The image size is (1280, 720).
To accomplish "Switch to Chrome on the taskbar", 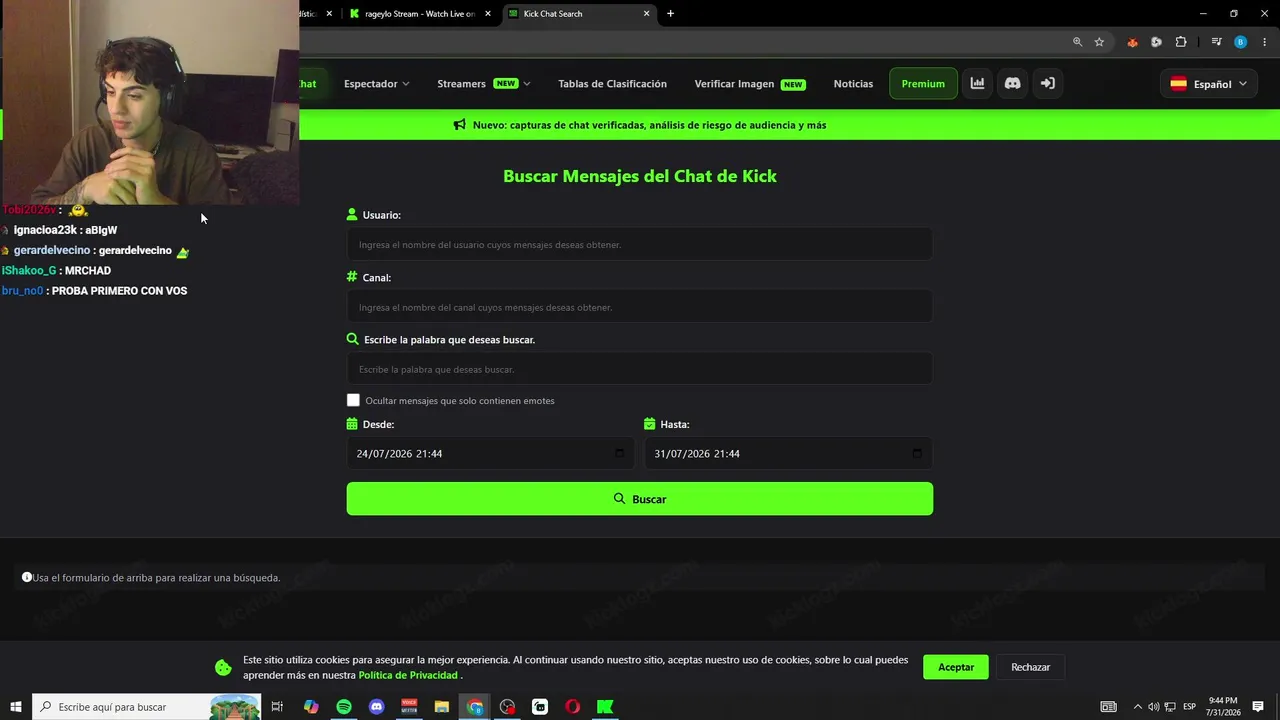I will [x=475, y=707].
